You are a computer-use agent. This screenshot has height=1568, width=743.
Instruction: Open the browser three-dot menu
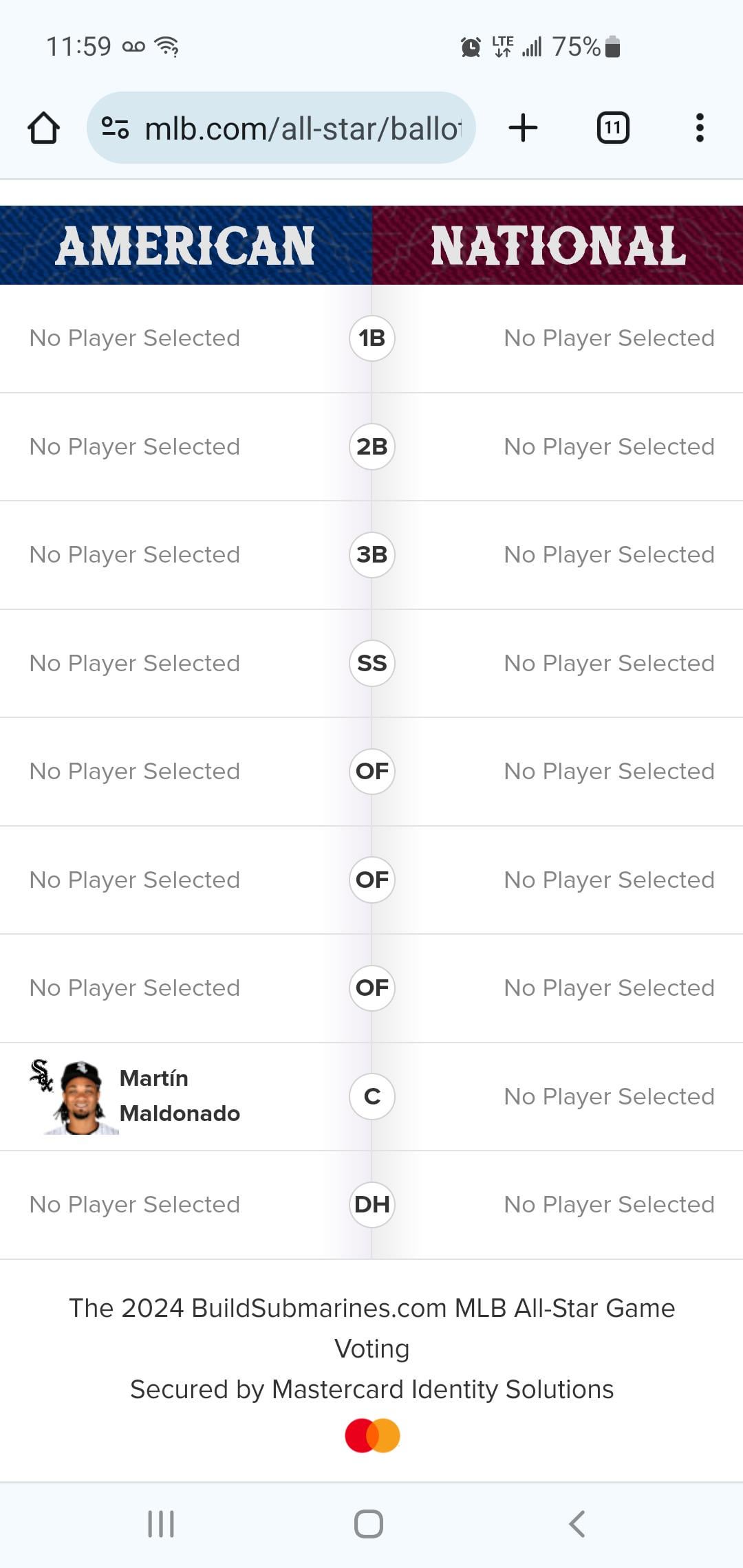tap(700, 128)
